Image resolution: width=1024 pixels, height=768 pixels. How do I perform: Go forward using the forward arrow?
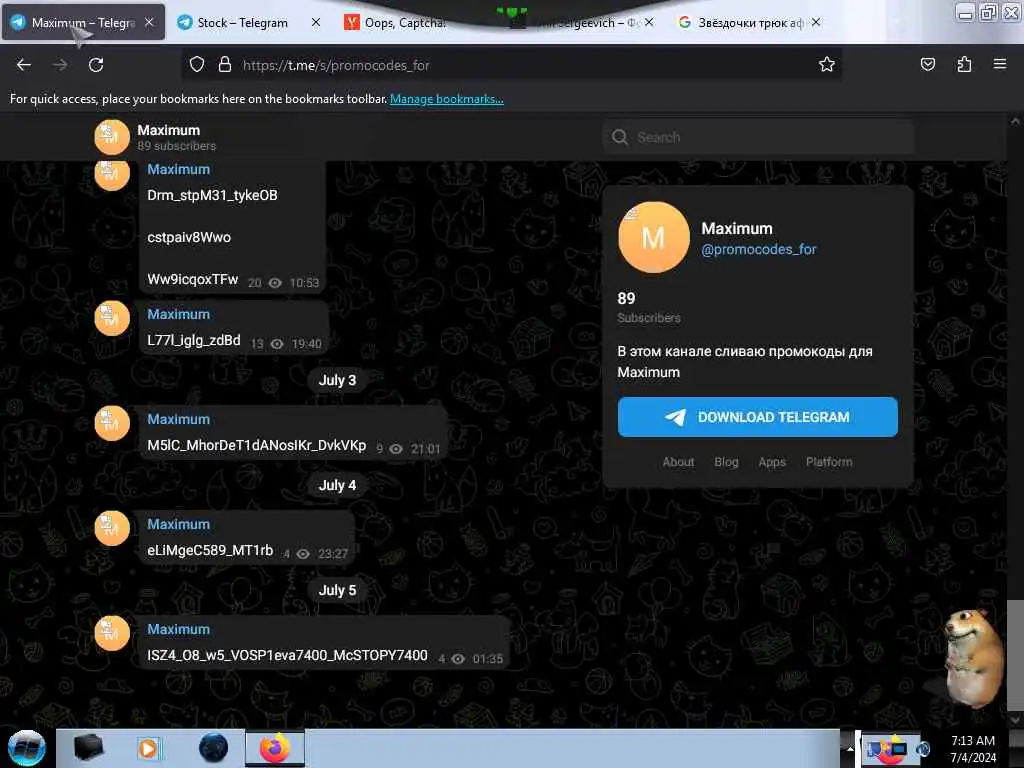59,65
